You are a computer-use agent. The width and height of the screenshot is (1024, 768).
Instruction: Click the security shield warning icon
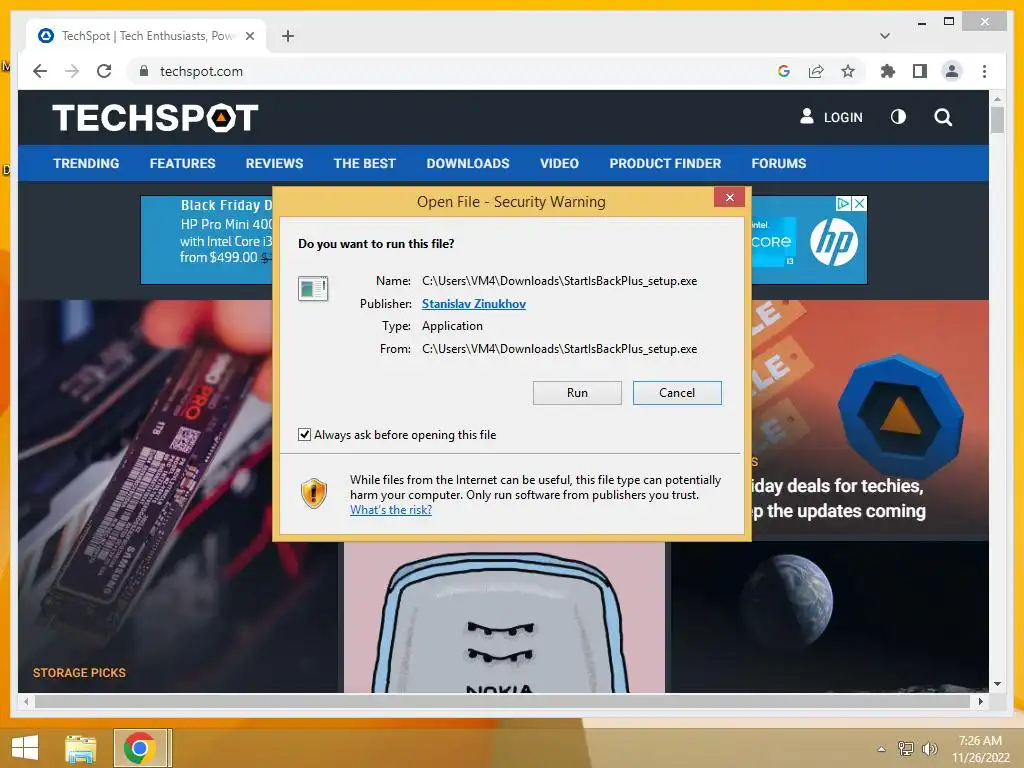[x=313, y=493]
